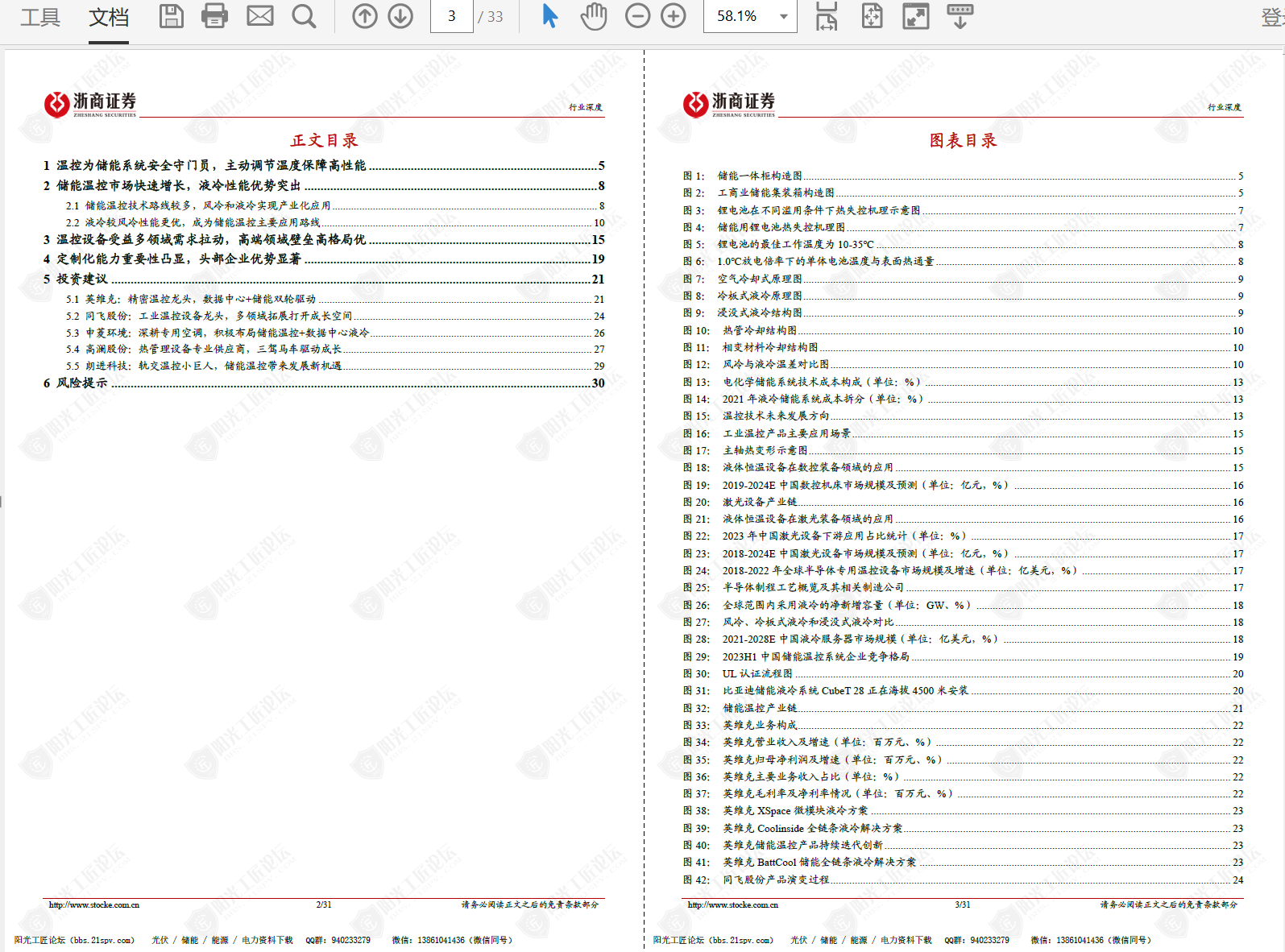Click figure entry 图15 温控技术未来发展方向
This screenshot has width=1285, height=952.
[x=963, y=416]
